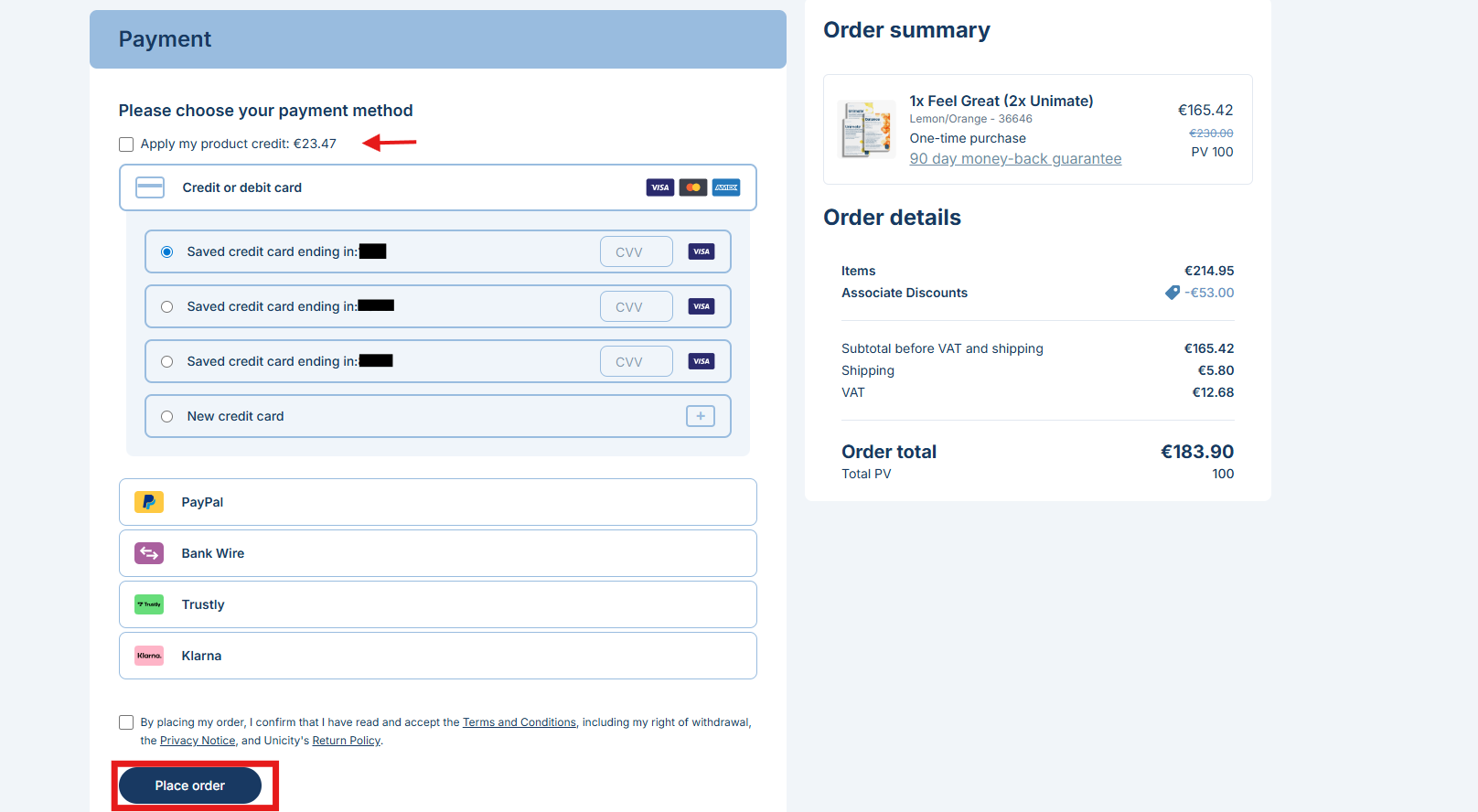Expand the Trustly payment option
The width and height of the screenshot is (1478, 812).
point(437,604)
